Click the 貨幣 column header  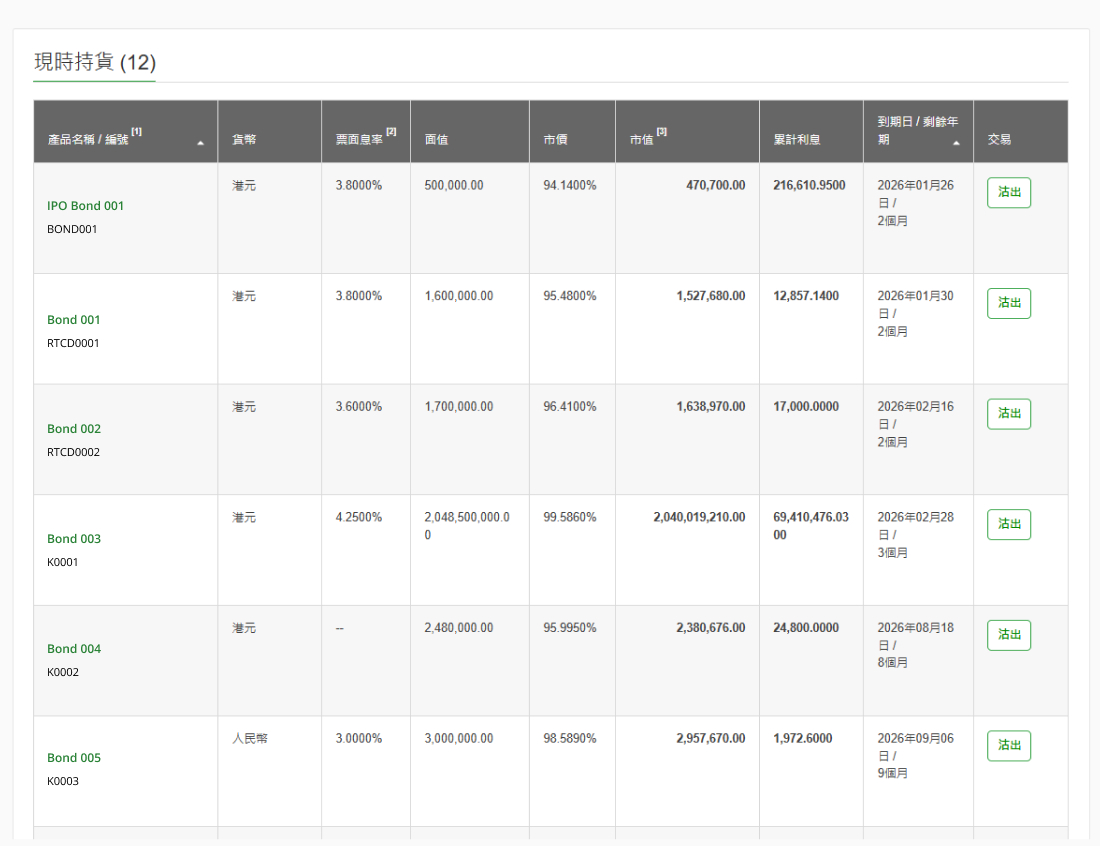[x=245, y=140]
